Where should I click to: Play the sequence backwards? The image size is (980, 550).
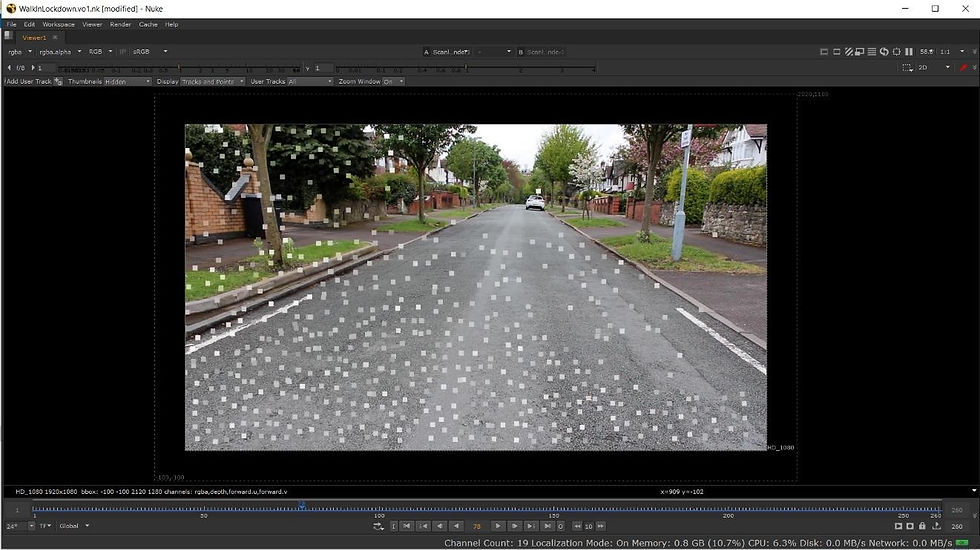(456, 526)
